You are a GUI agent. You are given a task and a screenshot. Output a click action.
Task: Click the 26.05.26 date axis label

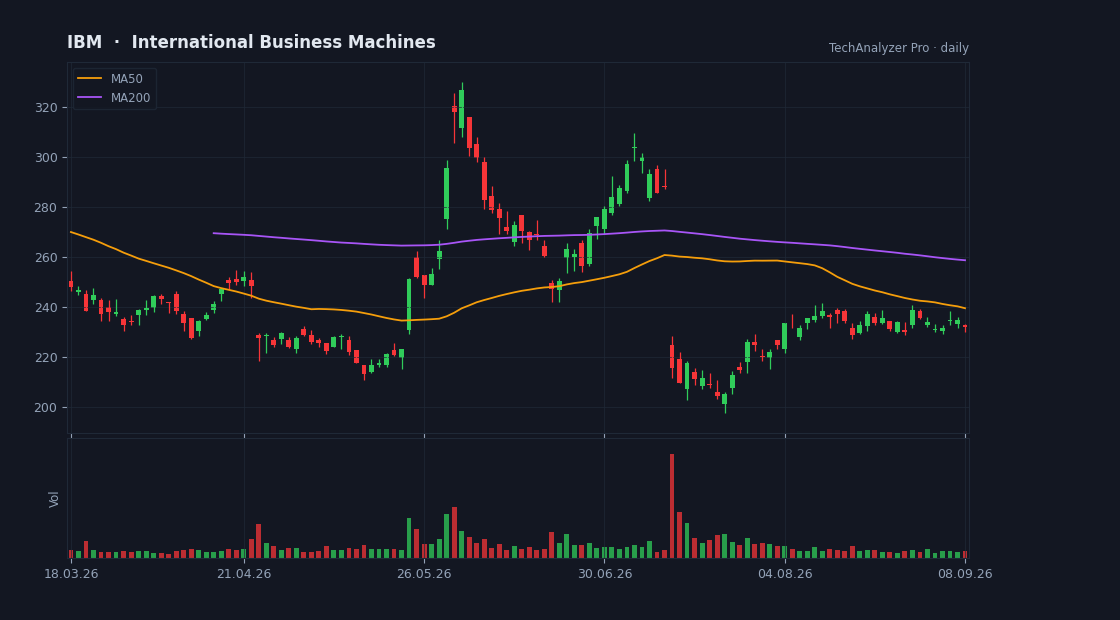click(424, 574)
